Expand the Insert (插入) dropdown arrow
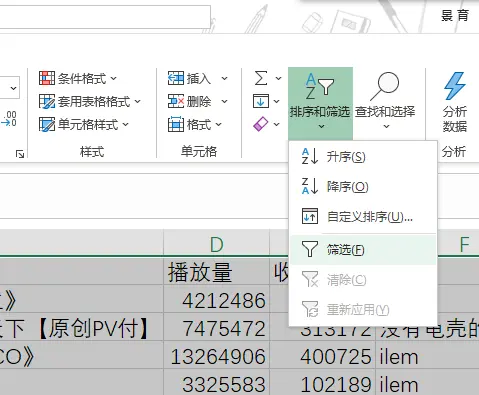 pyautogui.click(x=224, y=79)
